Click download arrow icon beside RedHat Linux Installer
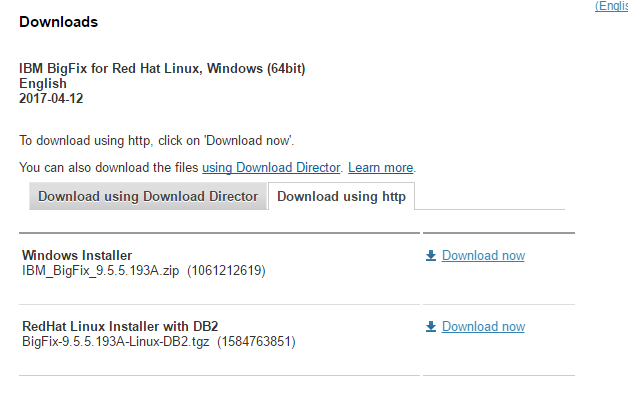The width and height of the screenshot is (628, 393). tap(431, 326)
